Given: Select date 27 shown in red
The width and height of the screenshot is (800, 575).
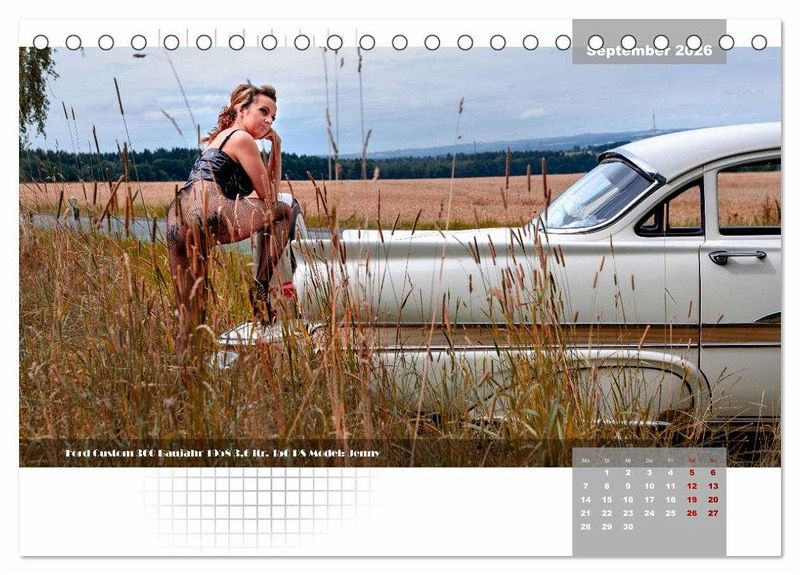Looking at the screenshot, I should (x=713, y=513).
